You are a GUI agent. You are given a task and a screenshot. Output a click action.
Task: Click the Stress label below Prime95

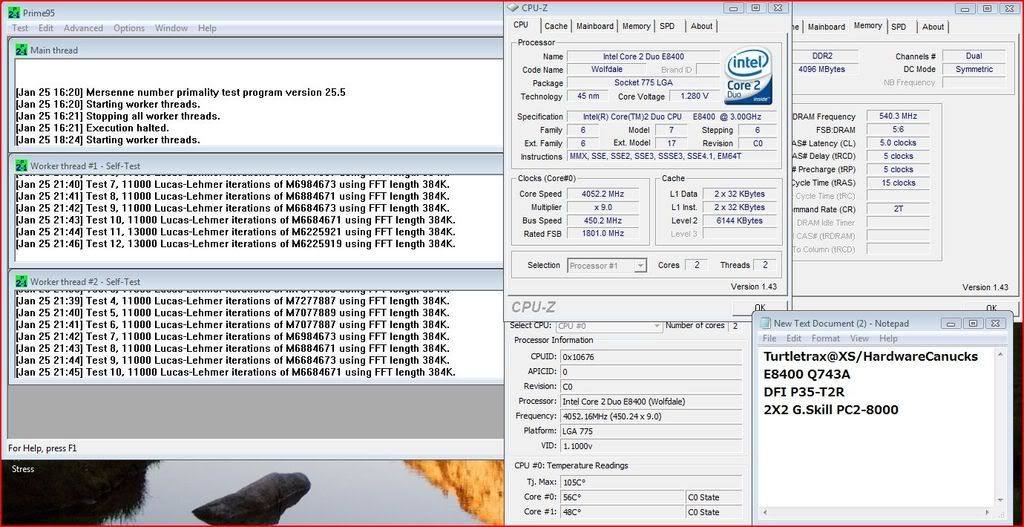[23, 469]
